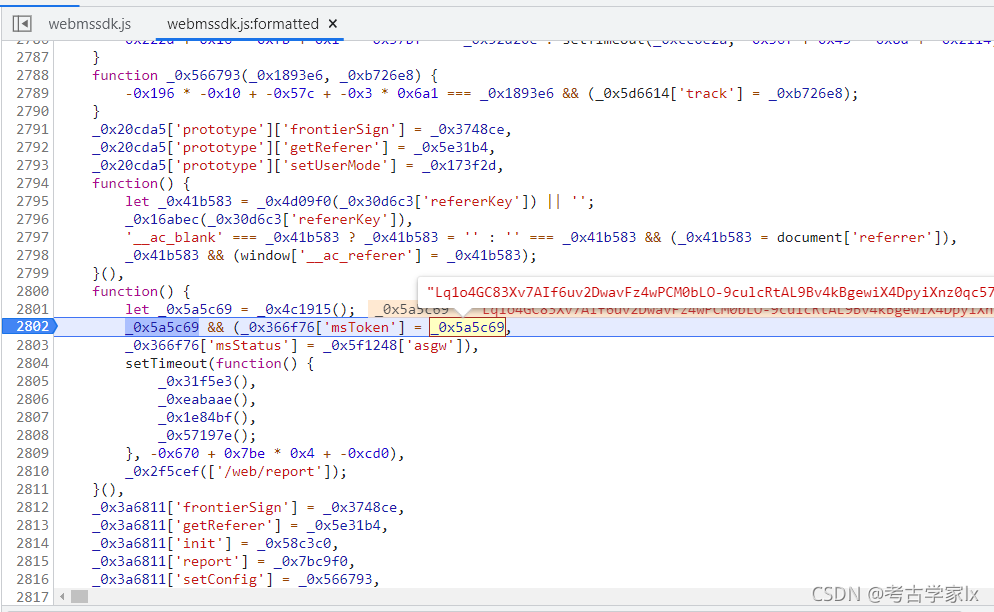Set a breakpoint on line number 2803
This screenshot has width=994, height=612.
[x=32, y=345]
